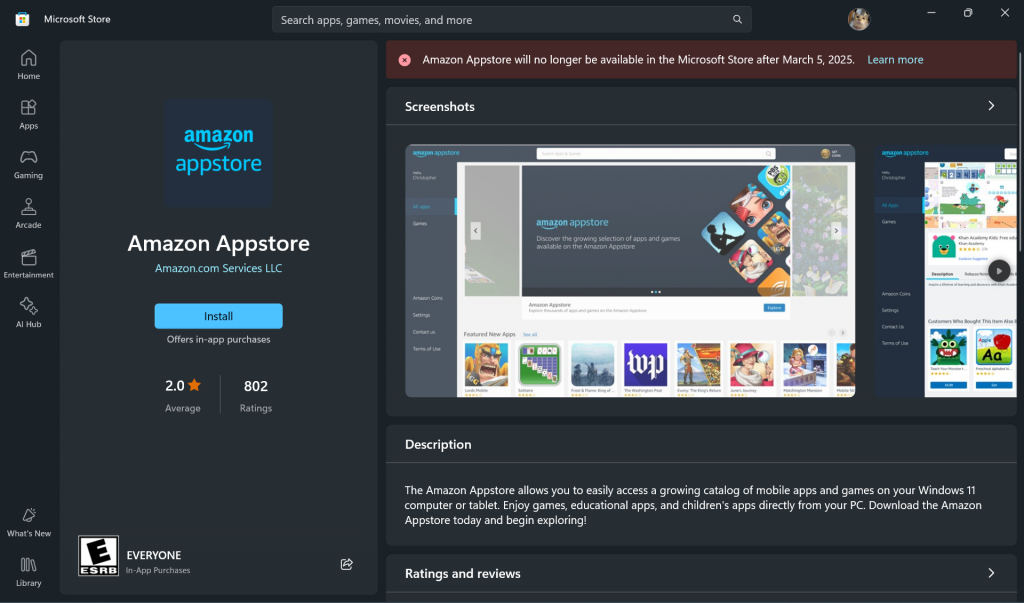Open the AI Hub section
Image resolution: width=1024 pixels, height=603 pixels.
click(28, 313)
